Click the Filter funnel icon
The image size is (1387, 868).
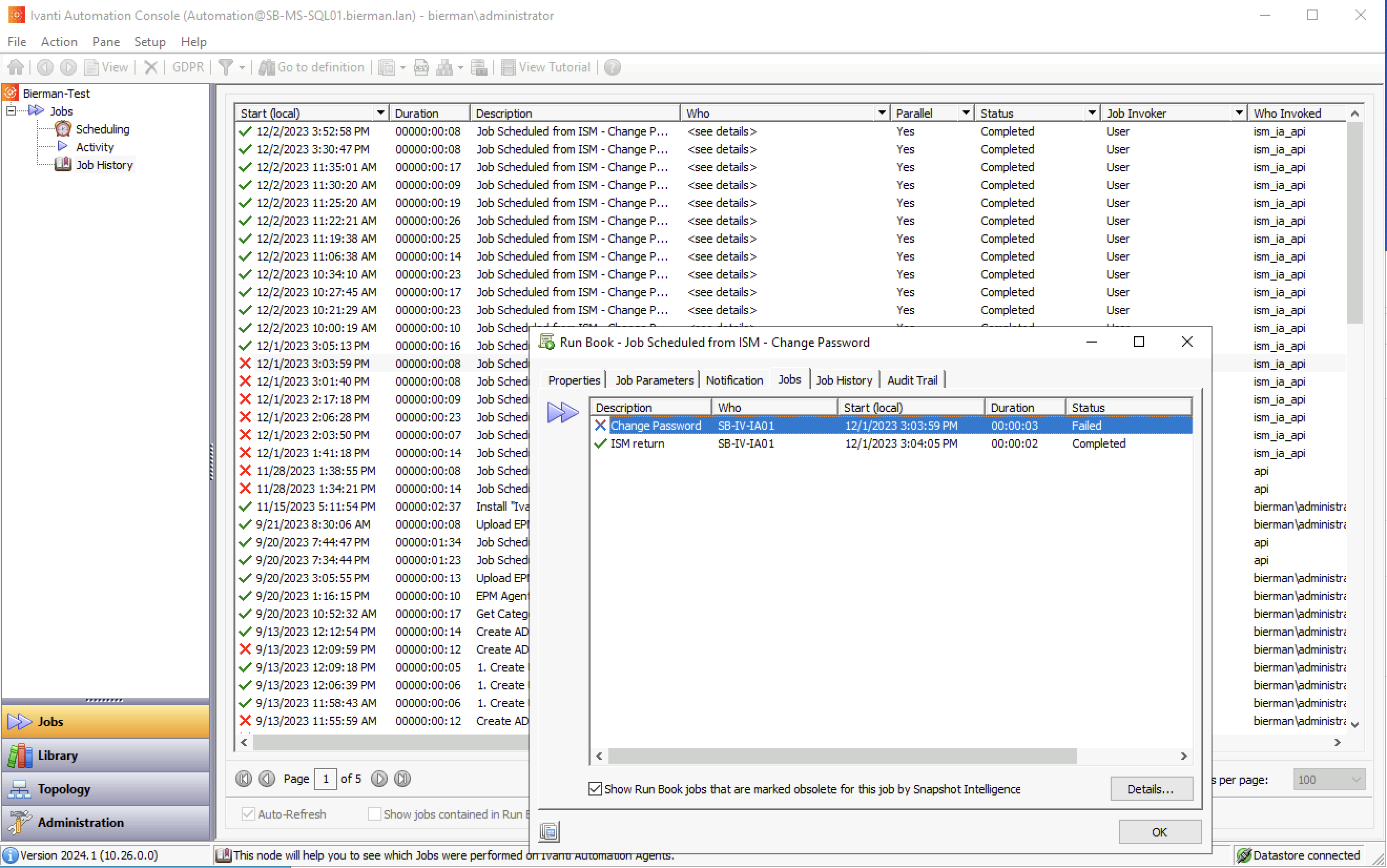pos(226,67)
